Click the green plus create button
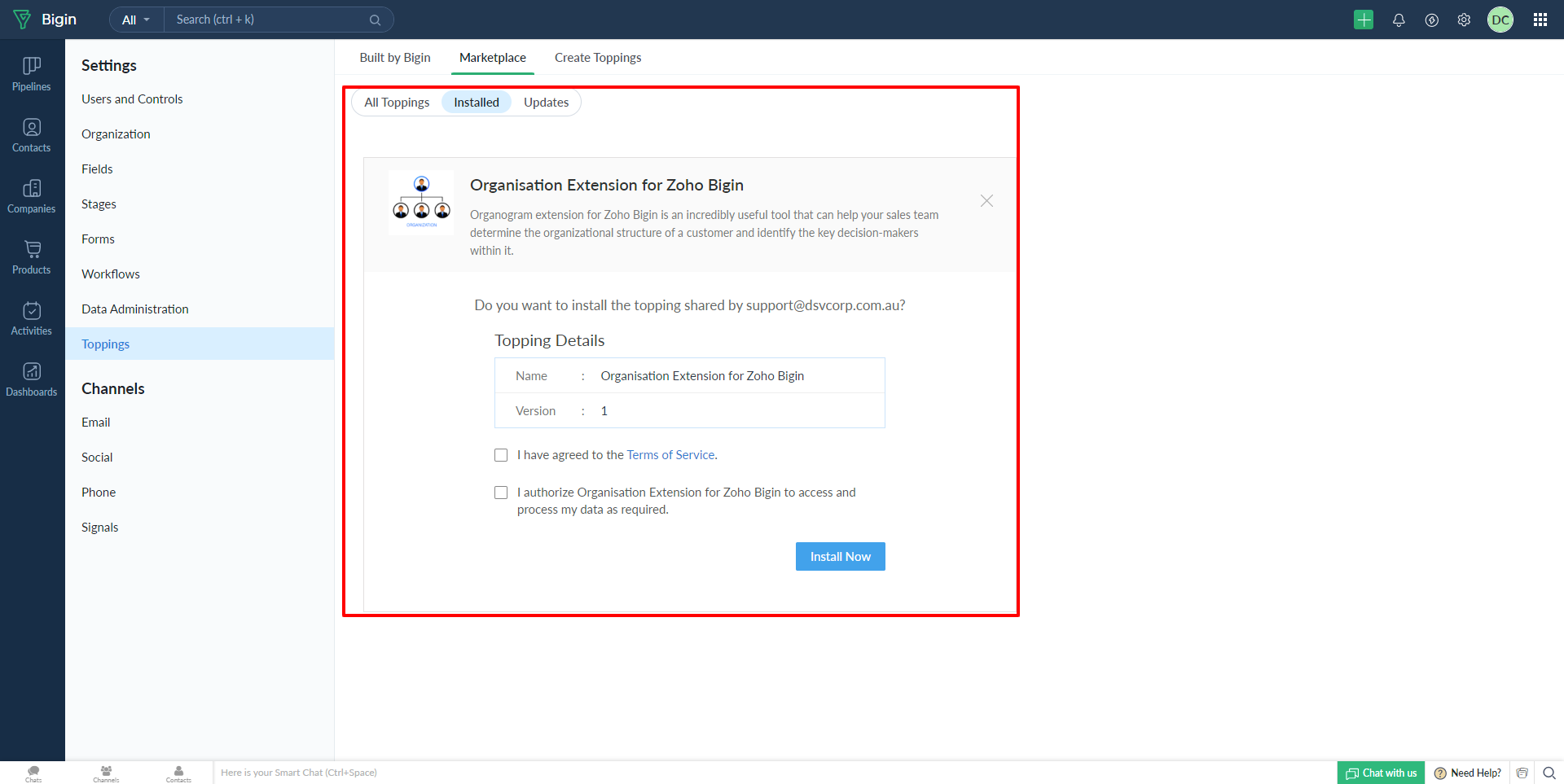This screenshot has height=784, width=1564. [1364, 20]
